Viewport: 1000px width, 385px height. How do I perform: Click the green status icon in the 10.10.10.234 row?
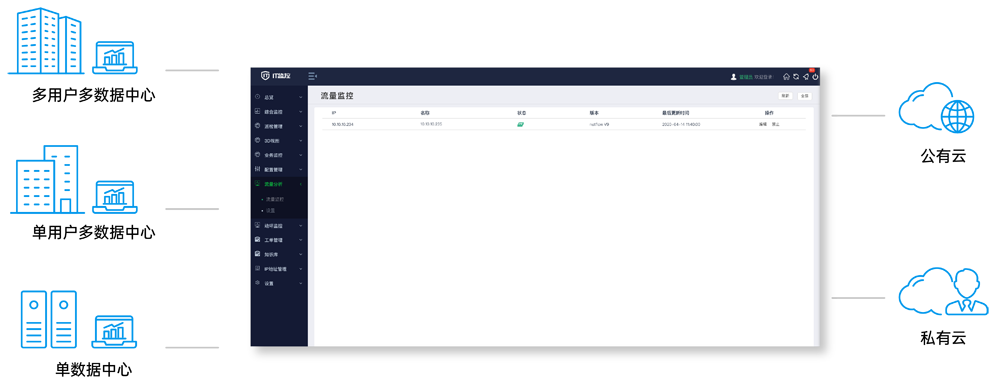point(520,124)
